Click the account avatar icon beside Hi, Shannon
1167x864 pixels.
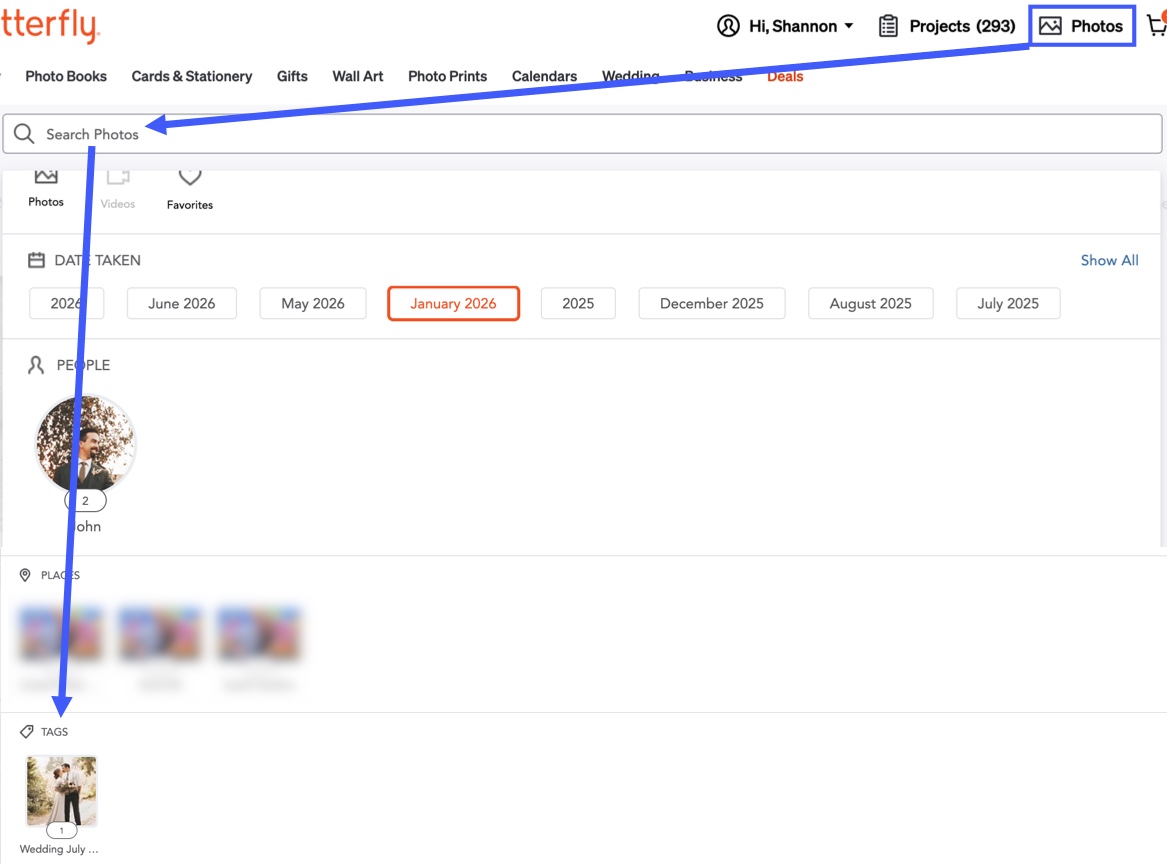pyautogui.click(x=728, y=26)
